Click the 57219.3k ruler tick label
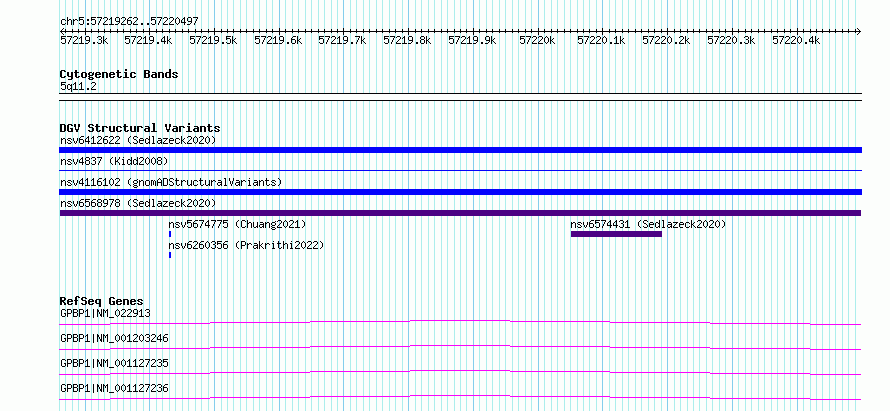This screenshot has width=890, height=411. (84, 40)
